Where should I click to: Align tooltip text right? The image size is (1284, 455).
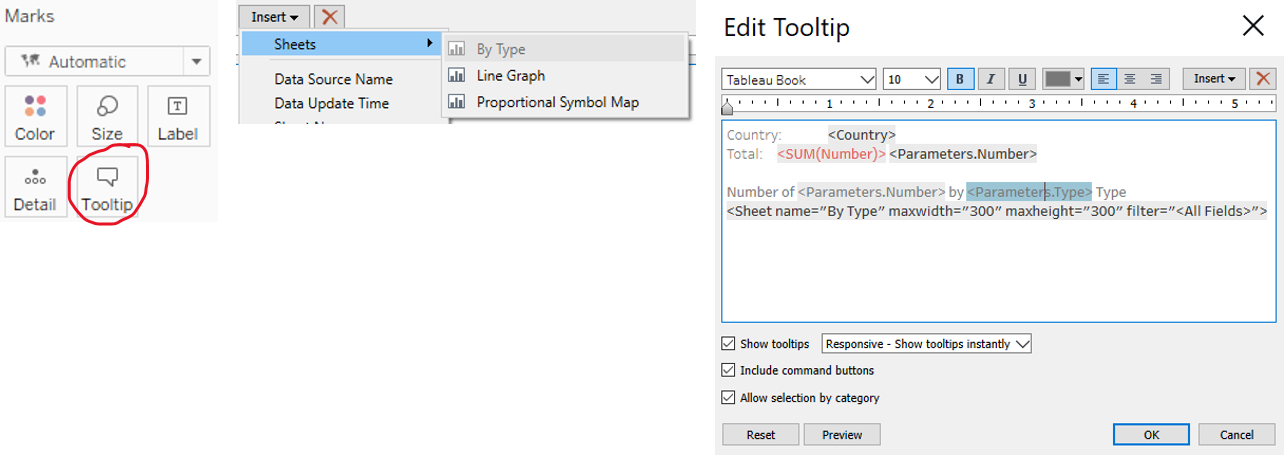1156,79
